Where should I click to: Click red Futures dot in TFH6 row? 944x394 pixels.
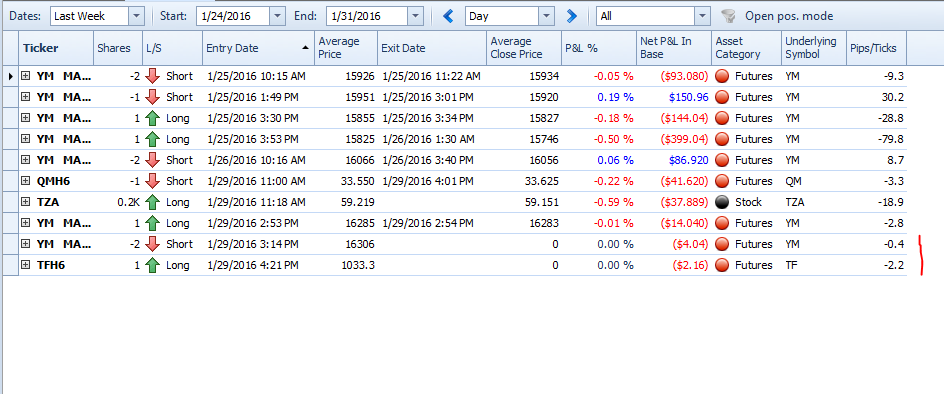721,265
